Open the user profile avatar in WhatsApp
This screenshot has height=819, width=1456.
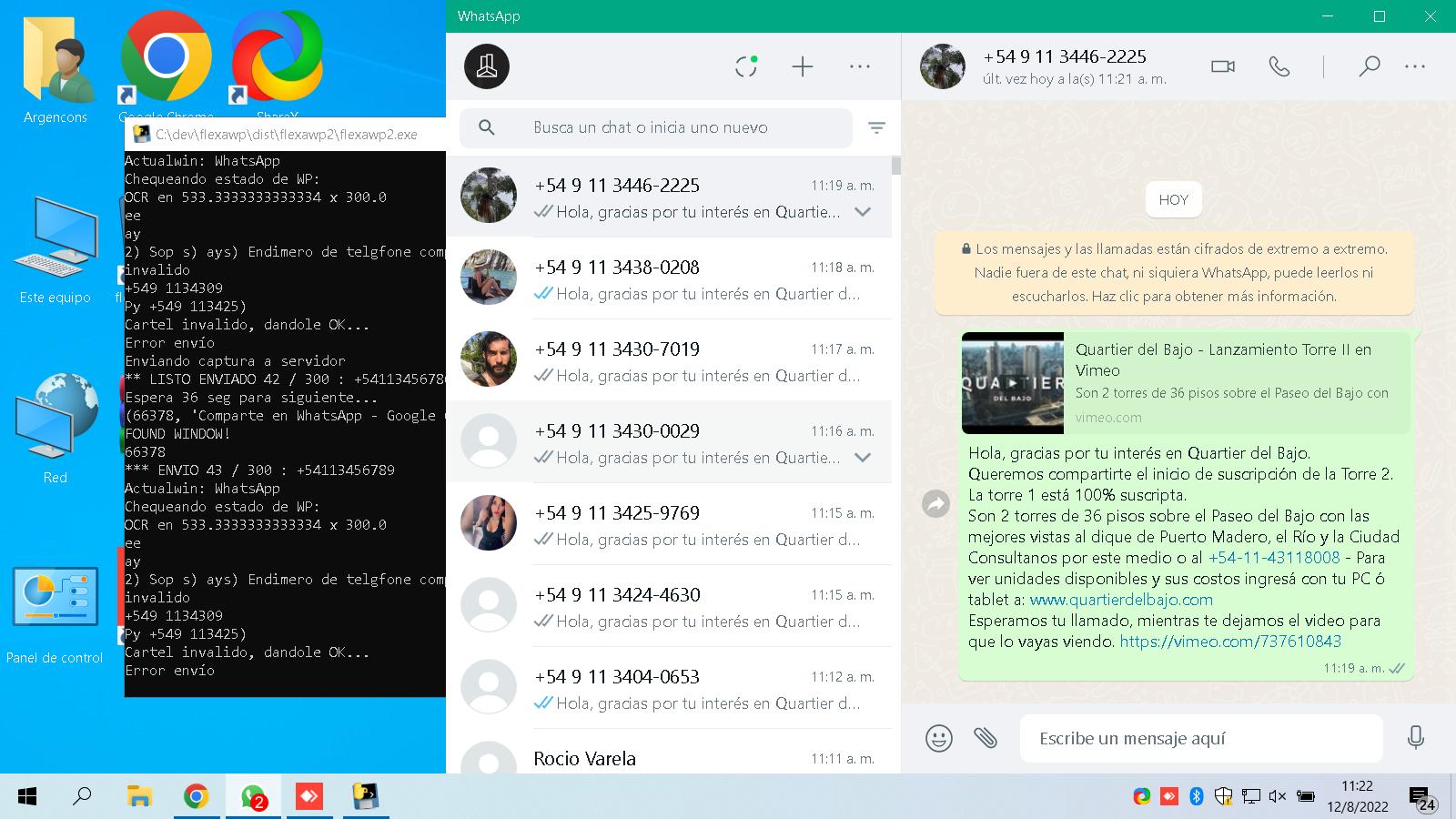487,66
